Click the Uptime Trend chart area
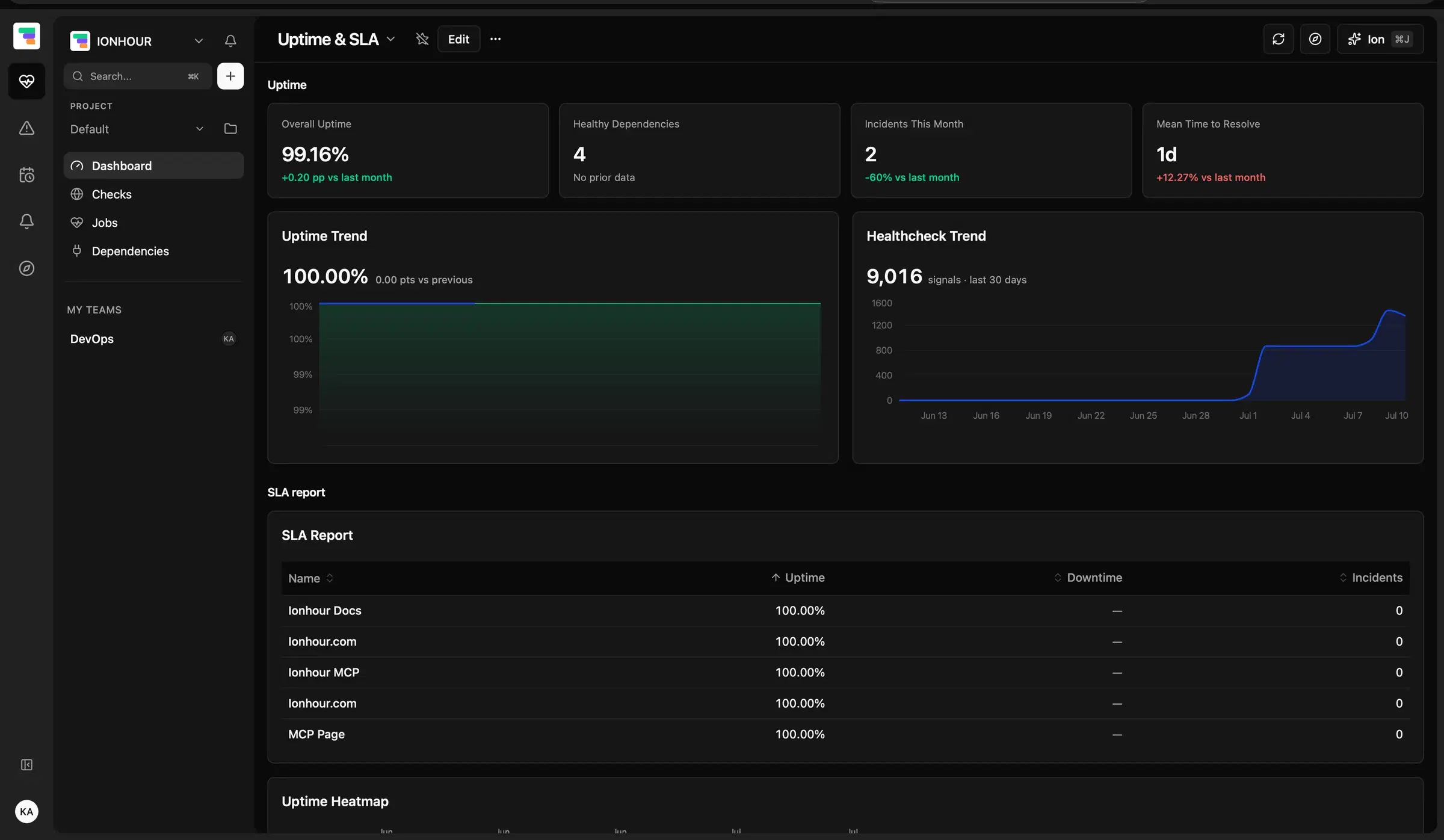Viewport: 1444px width, 840px height. click(570, 373)
